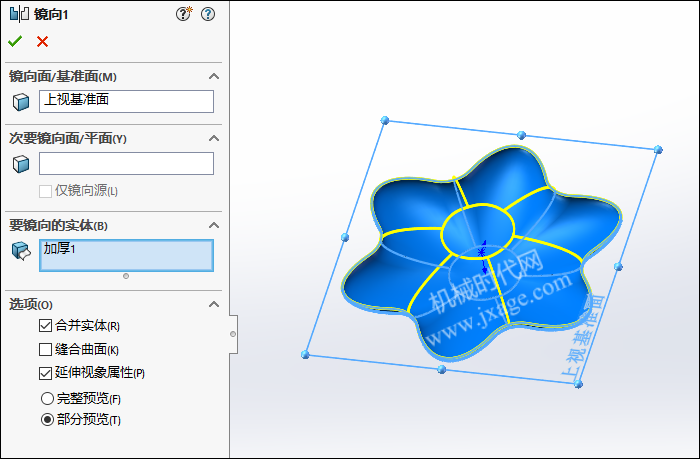Click the plane's top-right corner handle
This screenshot has height=459, width=700.
pos(658,150)
